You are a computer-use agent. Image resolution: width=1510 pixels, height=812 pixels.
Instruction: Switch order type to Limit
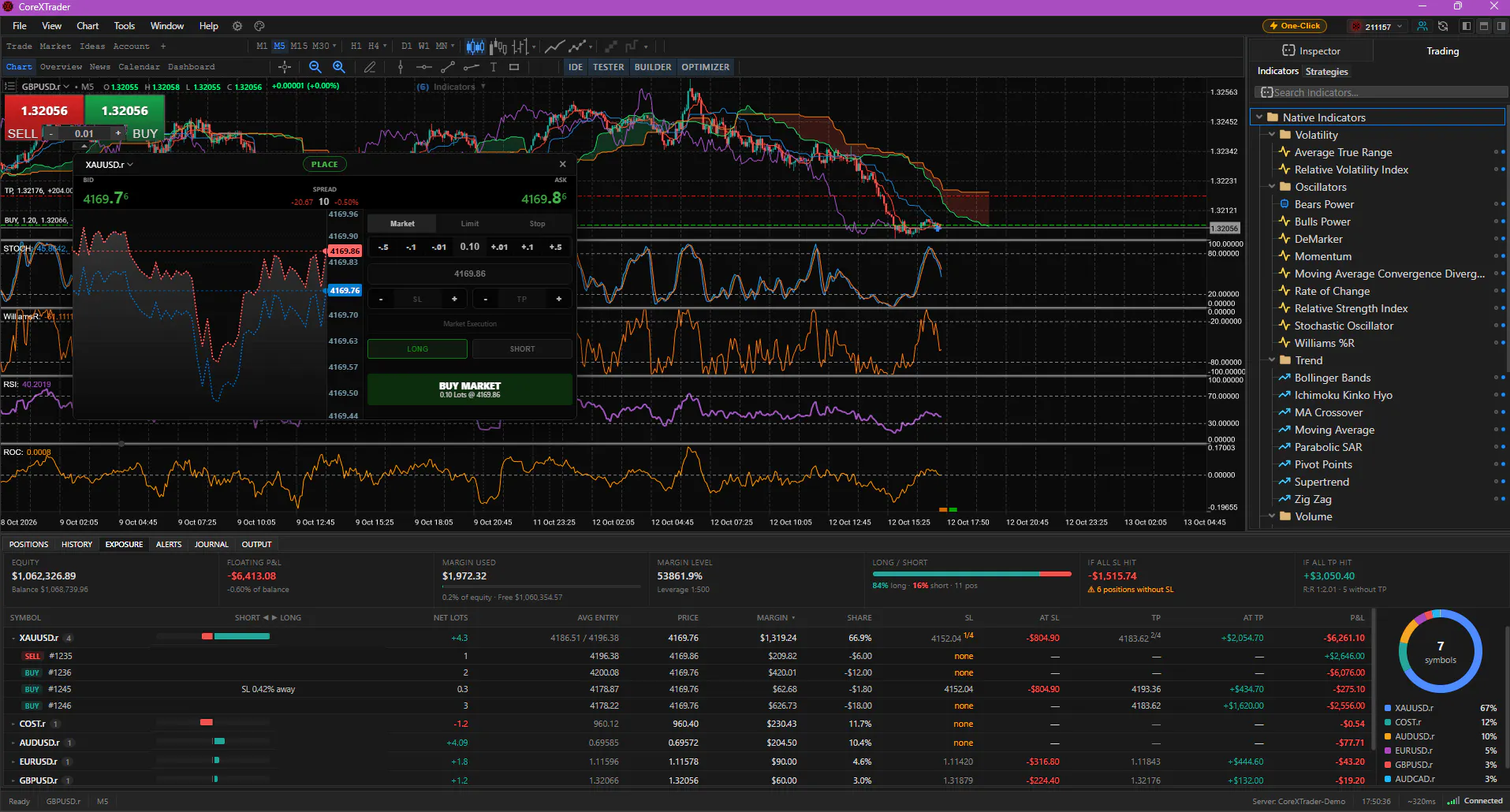click(x=470, y=224)
